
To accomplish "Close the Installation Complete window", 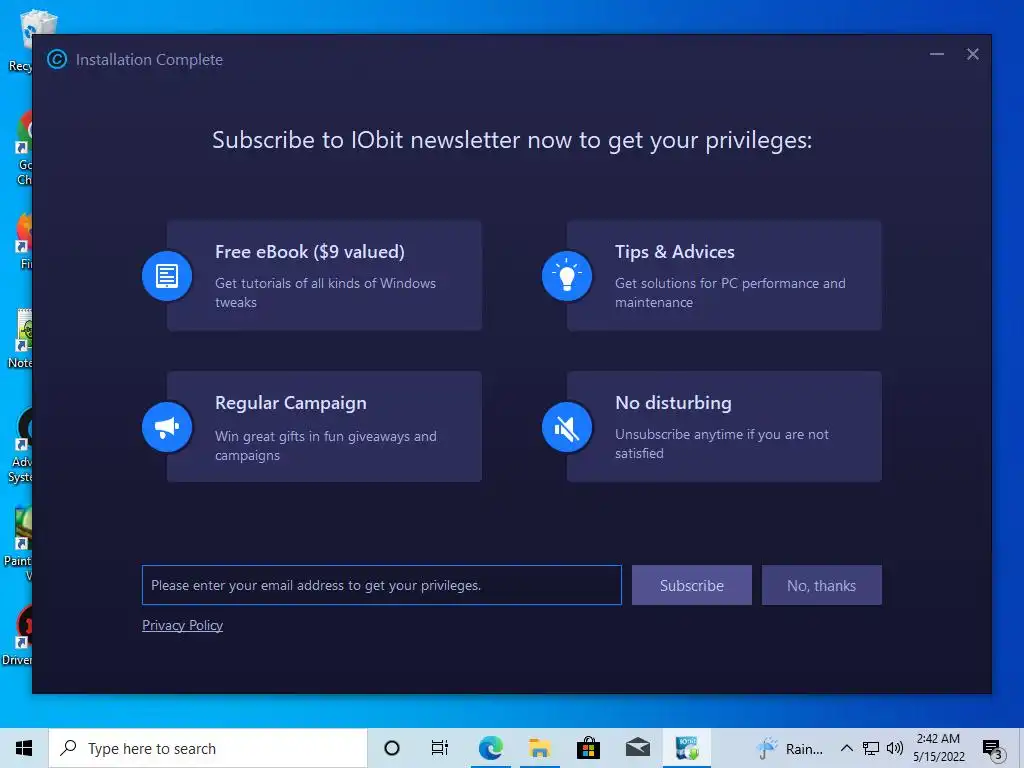I will [972, 54].
